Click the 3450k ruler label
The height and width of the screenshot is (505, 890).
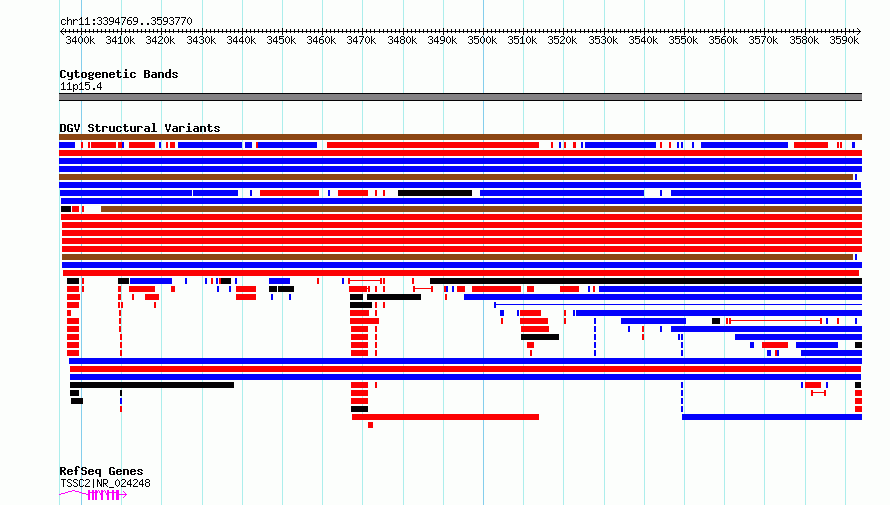coord(281,40)
